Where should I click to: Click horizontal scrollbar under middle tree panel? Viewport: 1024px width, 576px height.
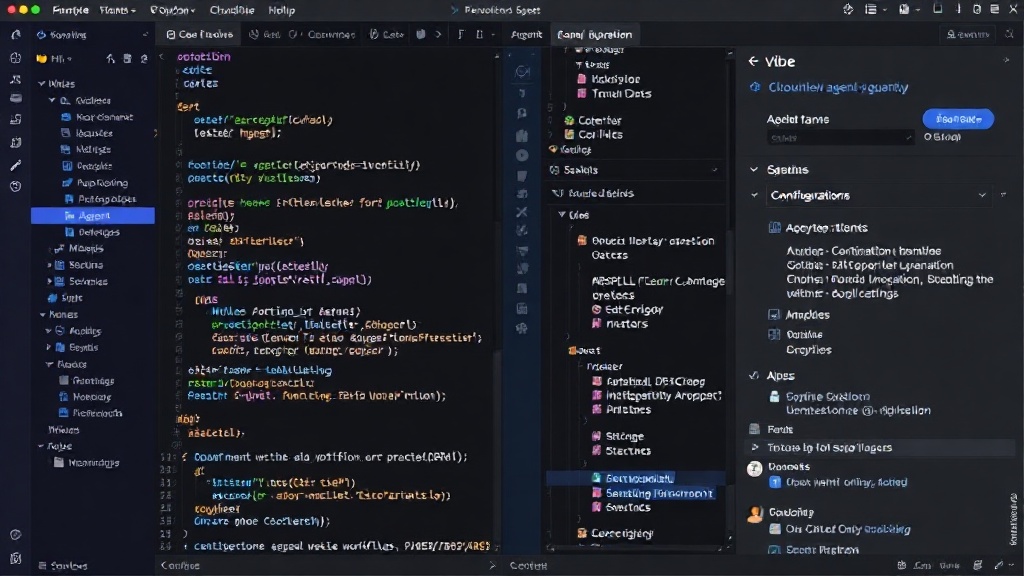click(637, 549)
